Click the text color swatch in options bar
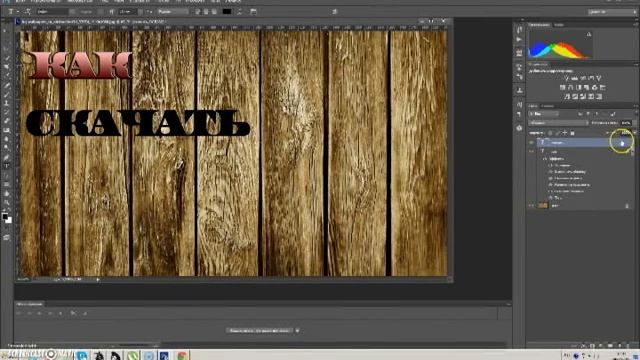 (227, 12)
